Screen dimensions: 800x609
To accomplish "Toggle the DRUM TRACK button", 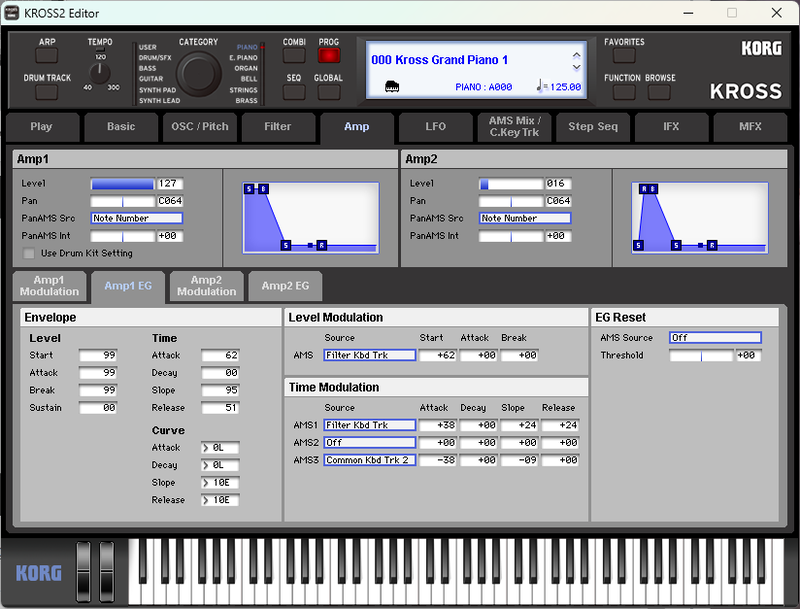I will click(46, 92).
